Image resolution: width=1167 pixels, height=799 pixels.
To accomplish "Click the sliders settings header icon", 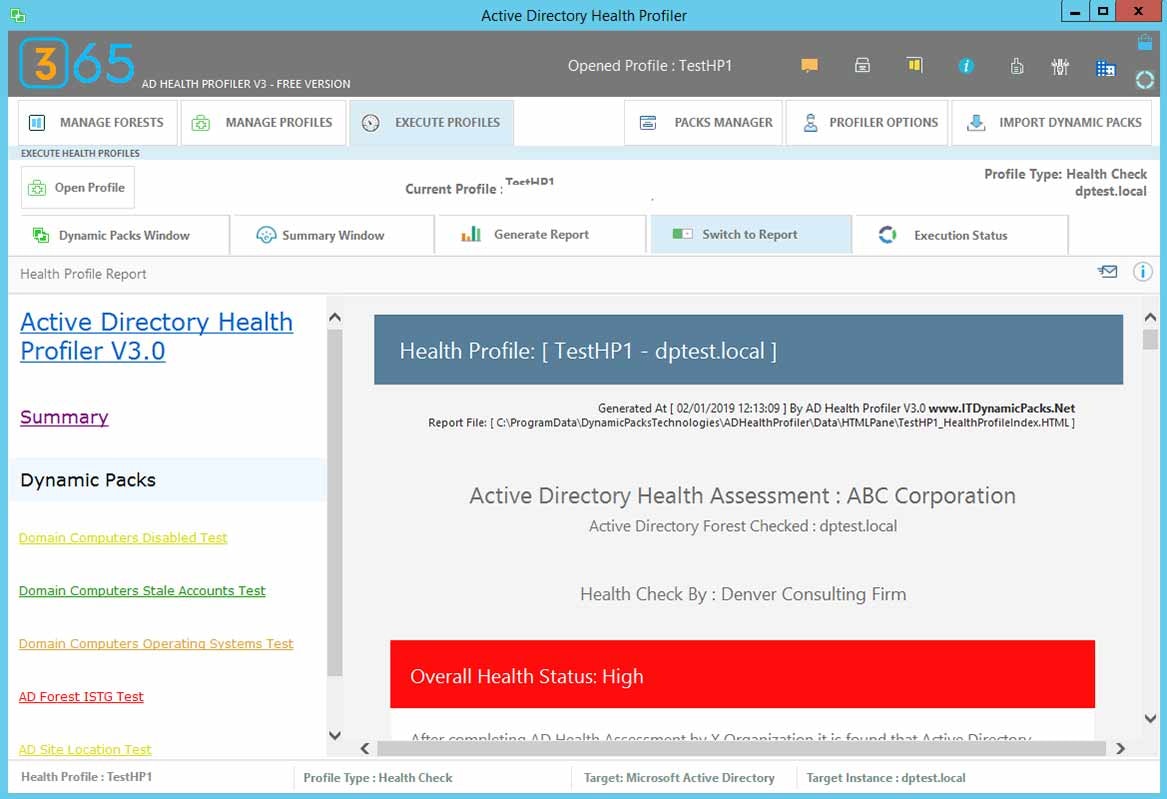I will pyautogui.click(x=1060, y=67).
